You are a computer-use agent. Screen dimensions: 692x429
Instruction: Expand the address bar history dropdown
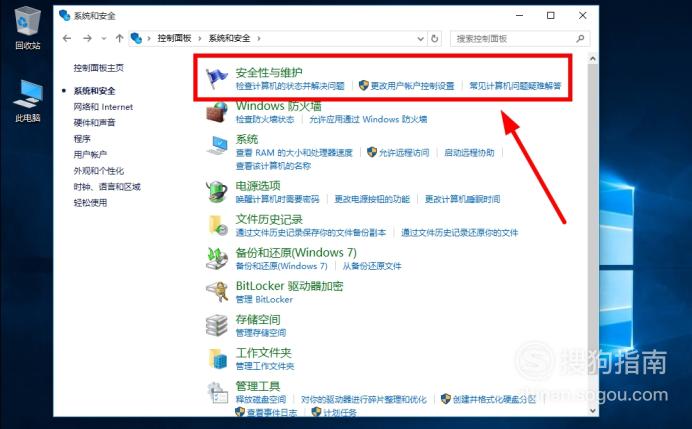click(x=421, y=38)
